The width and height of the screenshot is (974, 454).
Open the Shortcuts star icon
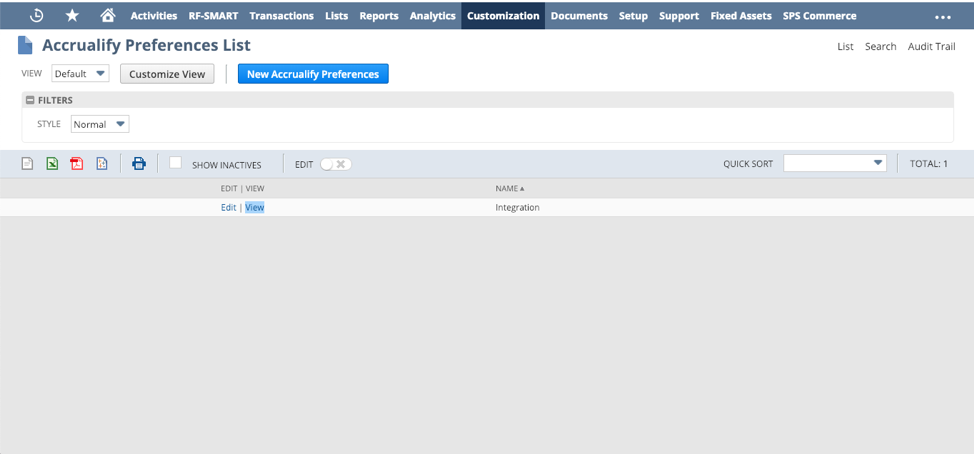coord(72,16)
